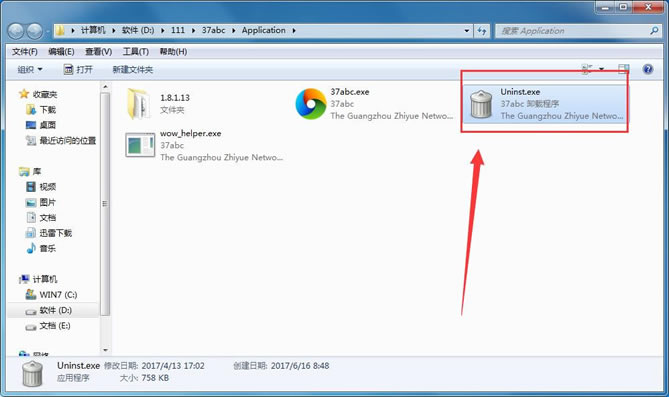This screenshot has width=669, height=397.
Task: Open the 文件(F) menu
Action: click(x=25, y=52)
